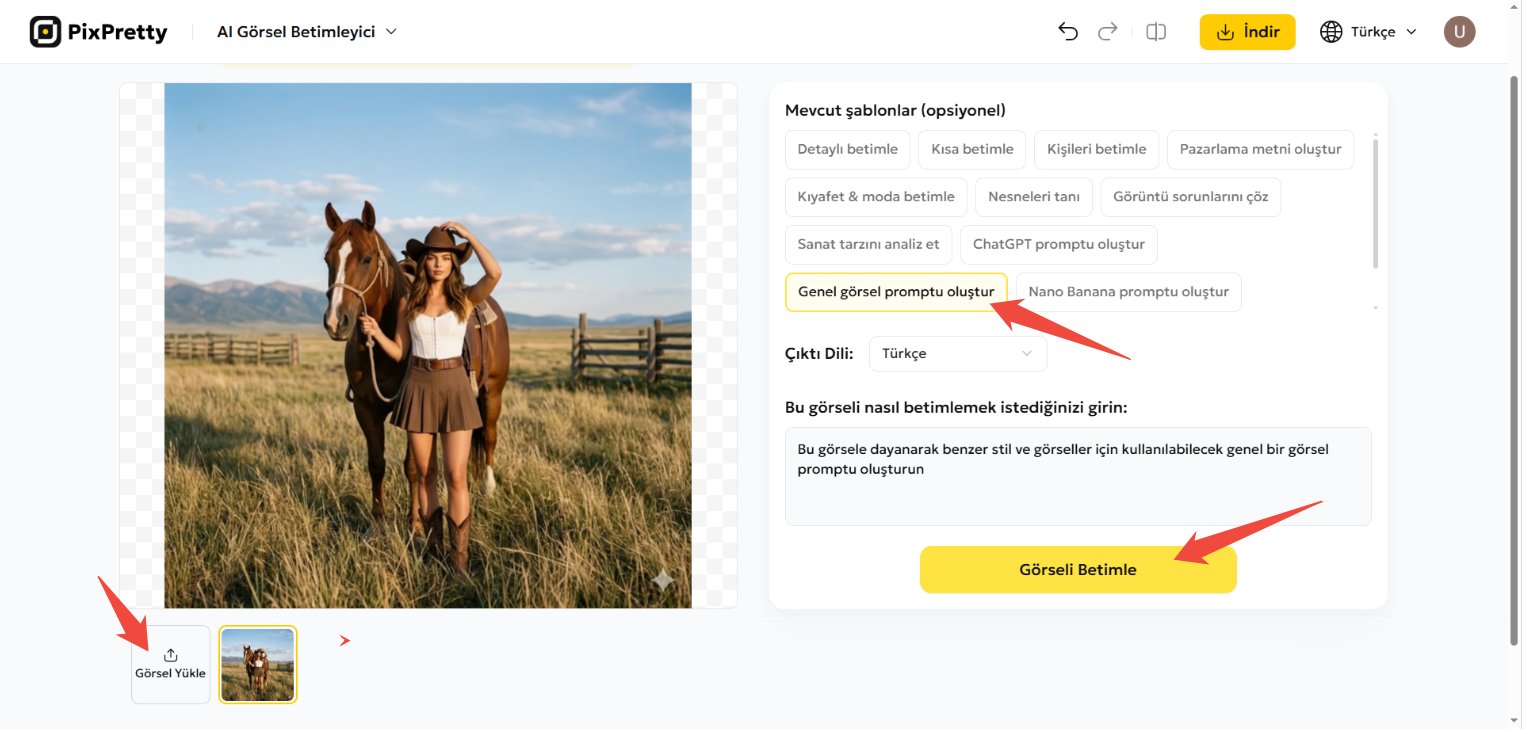Click the redo arrow icon
This screenshot has height=729, width=1522.
pos(1107,31)
